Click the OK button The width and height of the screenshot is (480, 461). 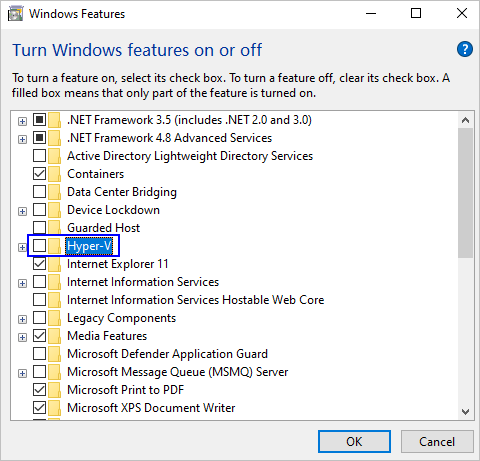[x=354, y=442]
